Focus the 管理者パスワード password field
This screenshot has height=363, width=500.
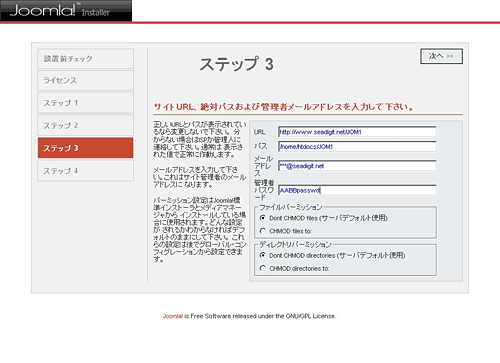tap(357, 190)
